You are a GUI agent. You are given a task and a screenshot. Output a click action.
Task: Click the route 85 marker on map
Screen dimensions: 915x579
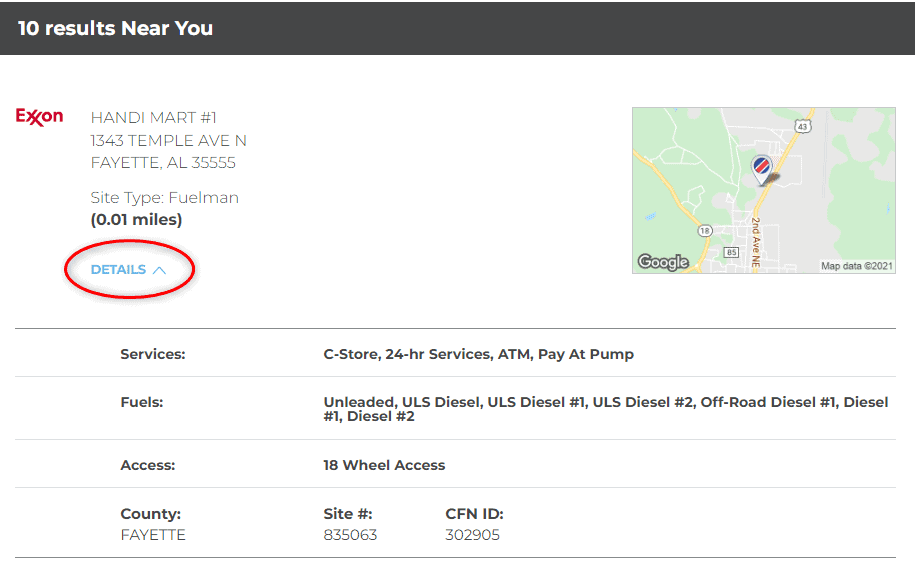point(731,252)
